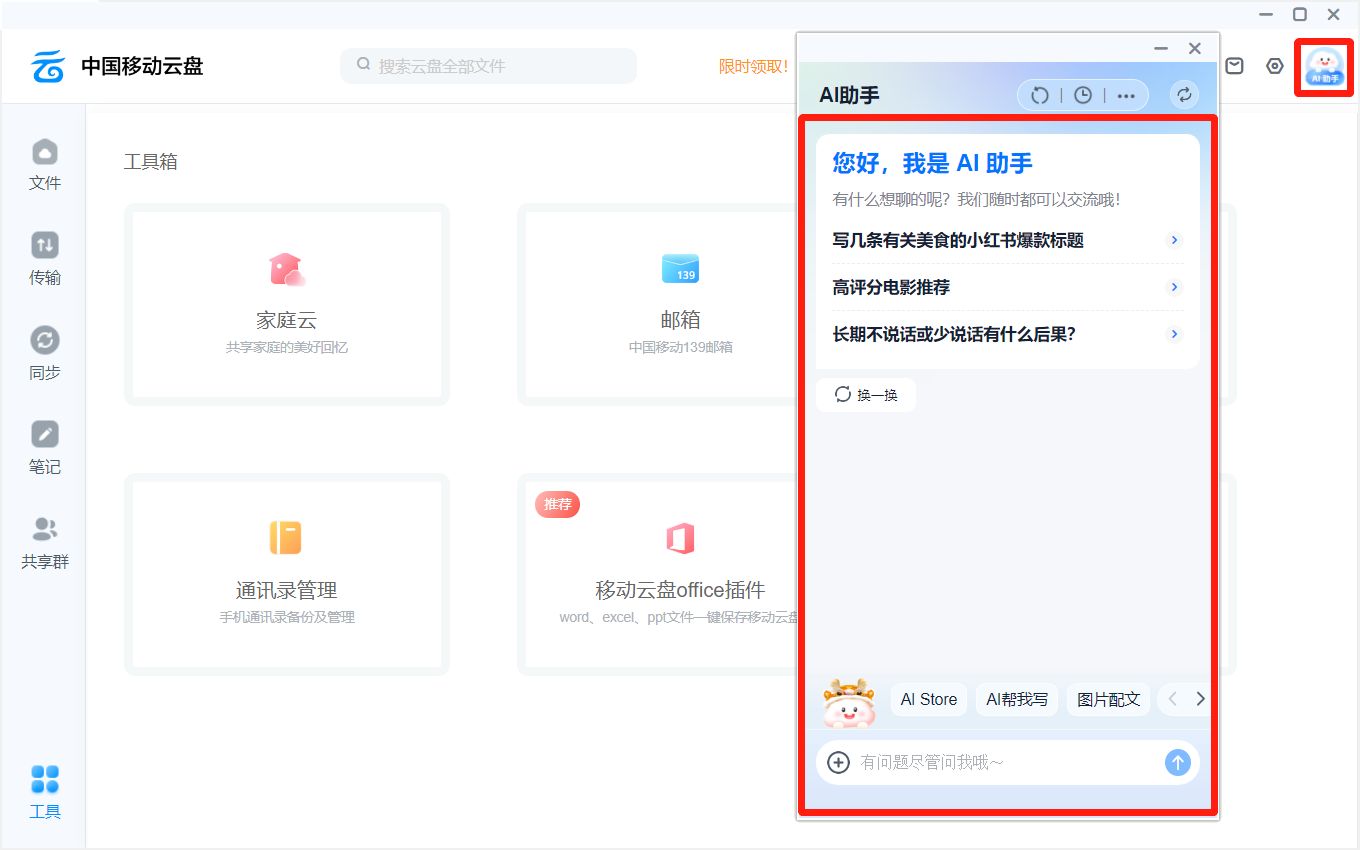Screen dimensions: 1360x850
Task: Open the AI 助手 avatar icon in header
Action: point(1324,67)
